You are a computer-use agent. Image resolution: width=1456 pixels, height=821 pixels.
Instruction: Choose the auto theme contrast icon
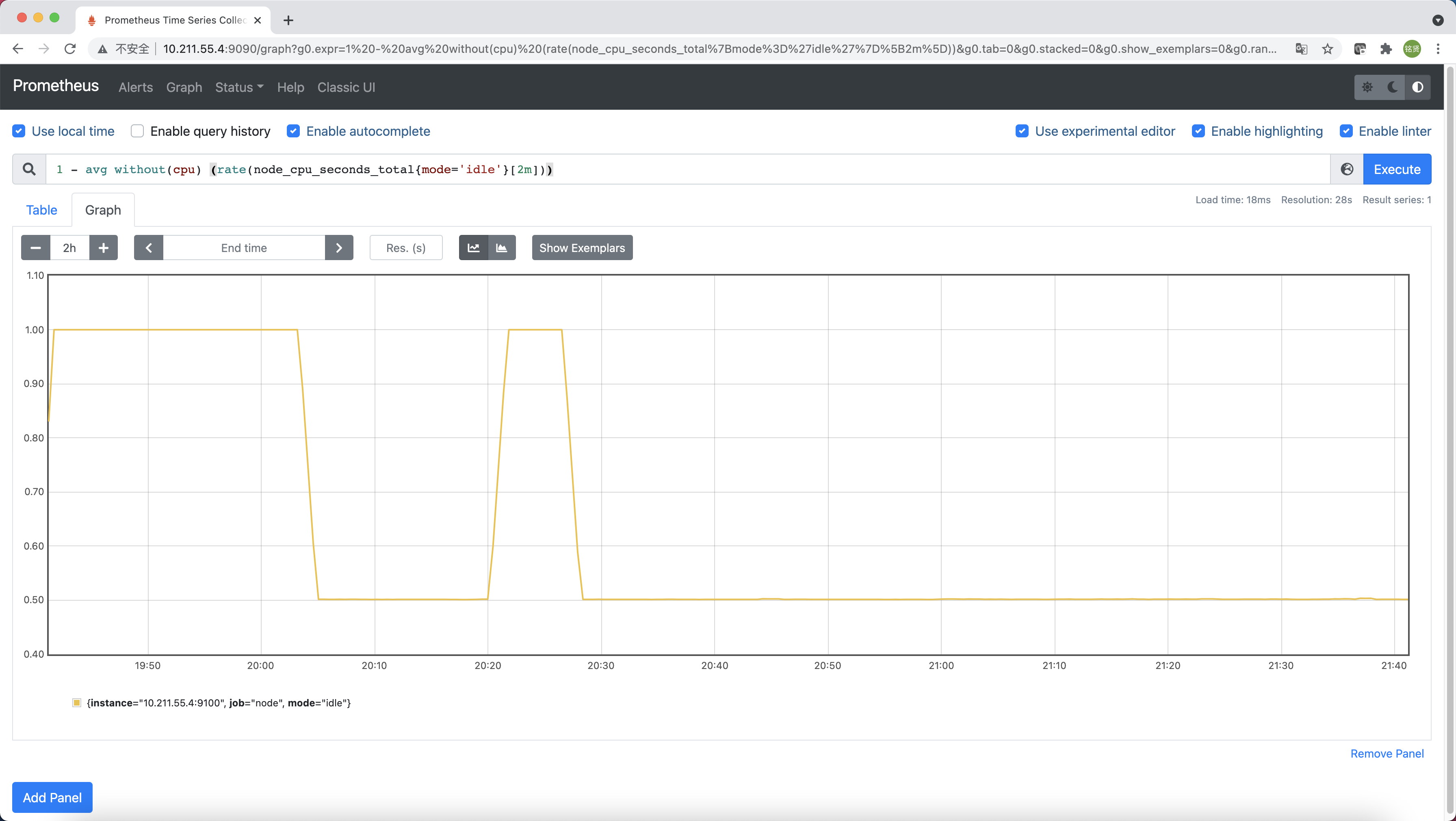click(1417, 87)
